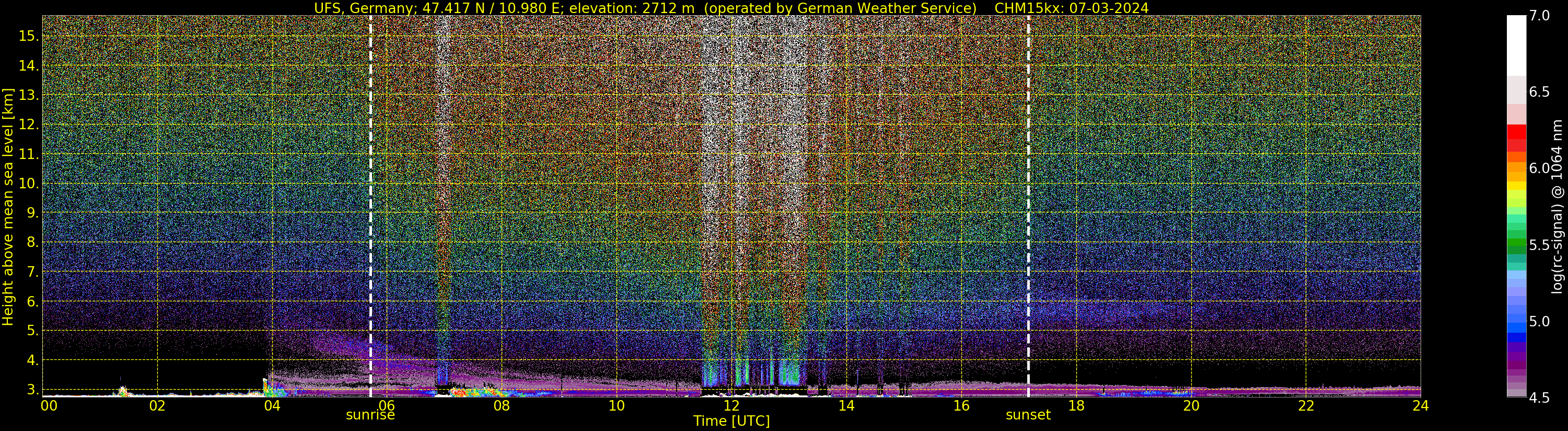Click the '24' time tick label
The width and height of the screenshot is (1568, 431).
click(x=1420, y=405)
